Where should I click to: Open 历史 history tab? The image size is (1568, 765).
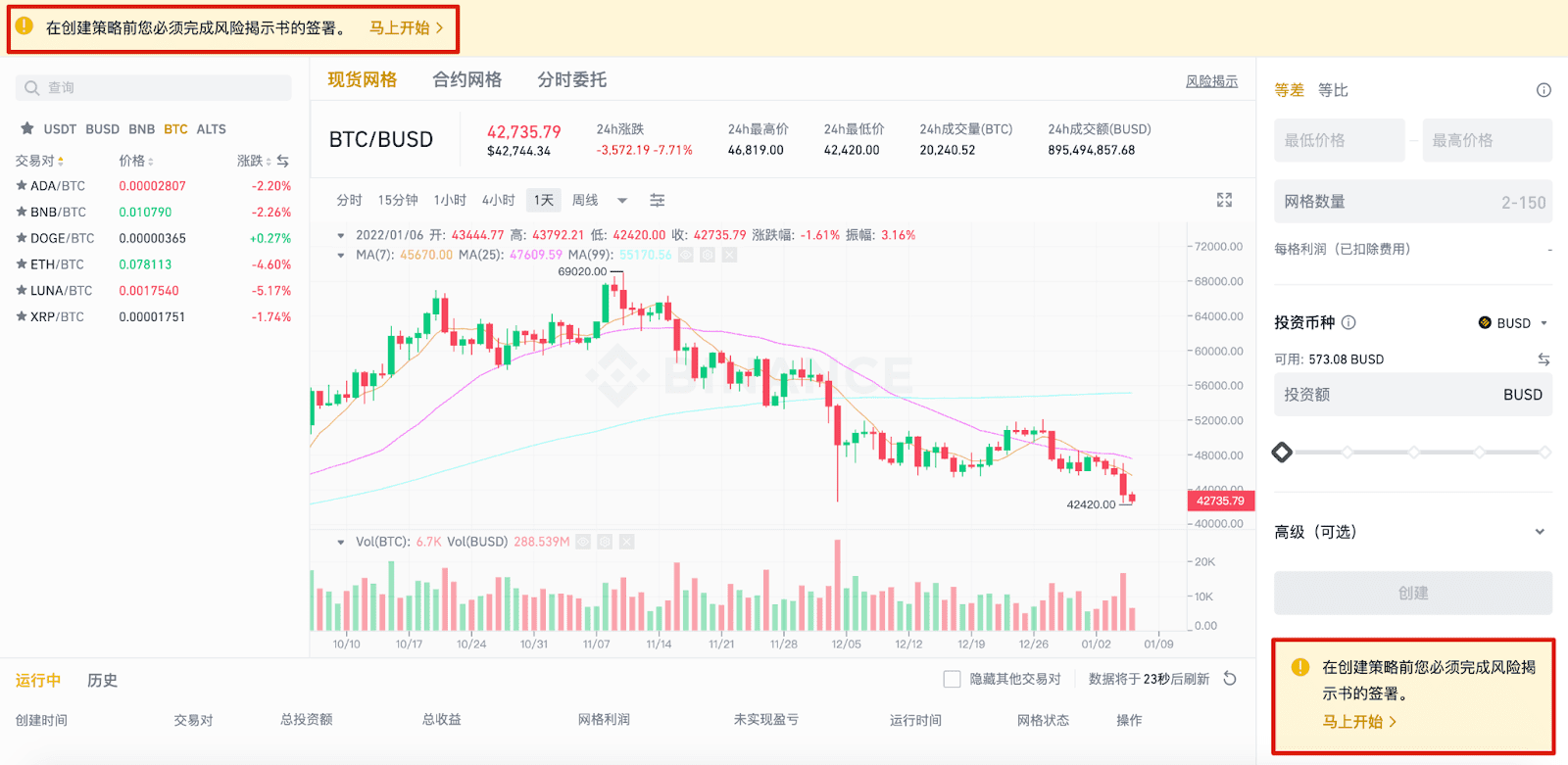click(x=102, y=680)
